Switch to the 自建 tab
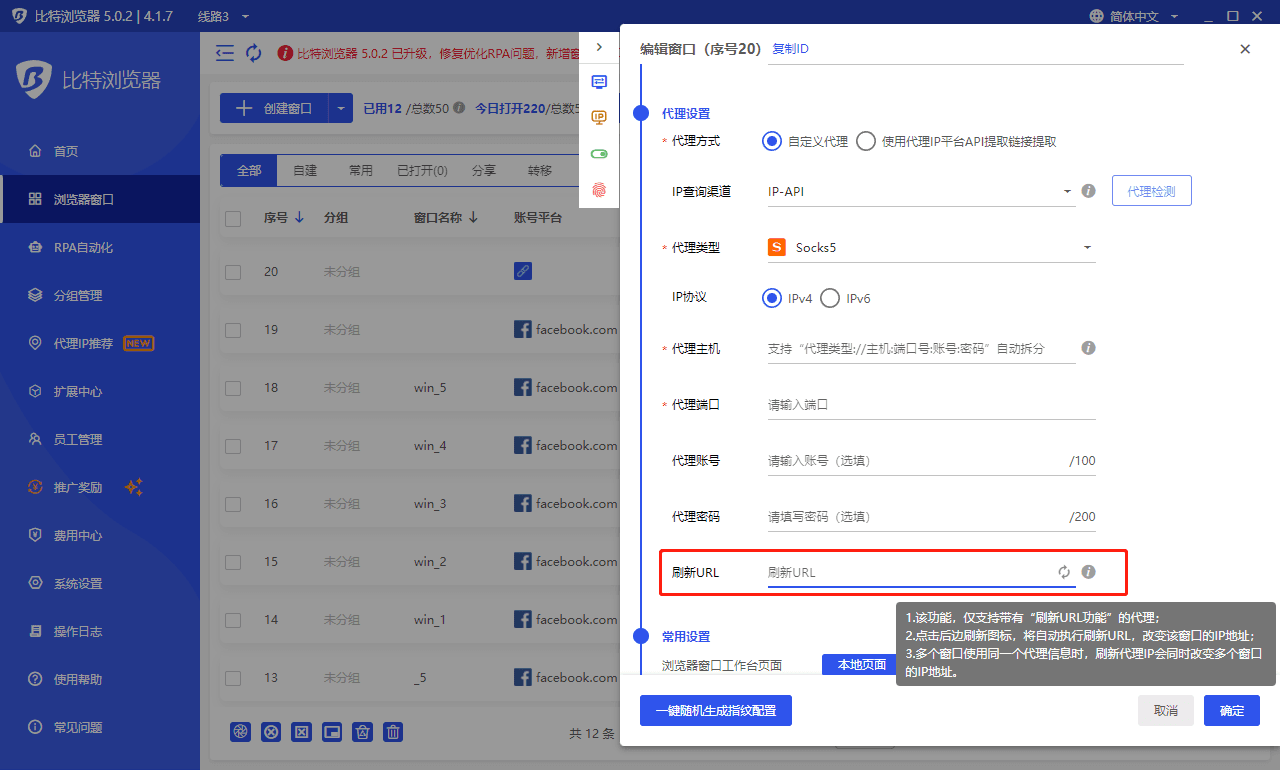This screenshot has height=770, width=1280. coord(305,171)
